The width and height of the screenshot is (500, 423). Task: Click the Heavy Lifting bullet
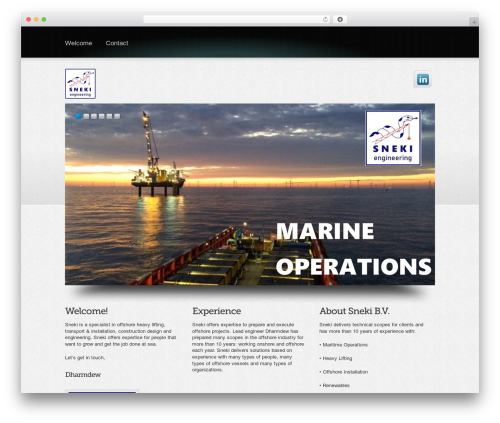[336, 358]
